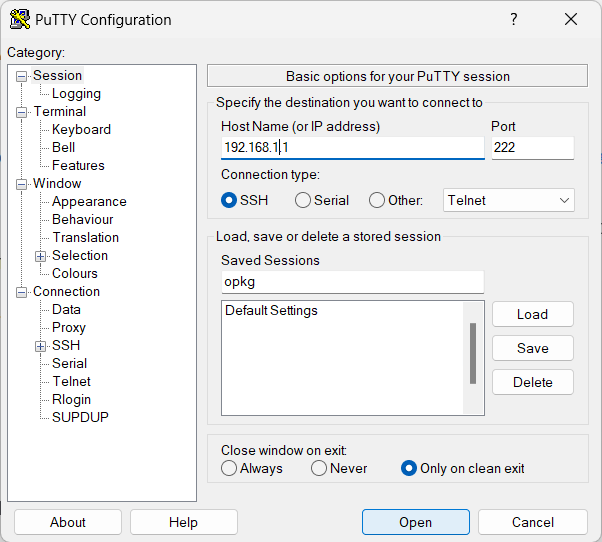Screen dimensions: 602x542
Task: Open Appearance settings category
Action: tap(89, 202)
